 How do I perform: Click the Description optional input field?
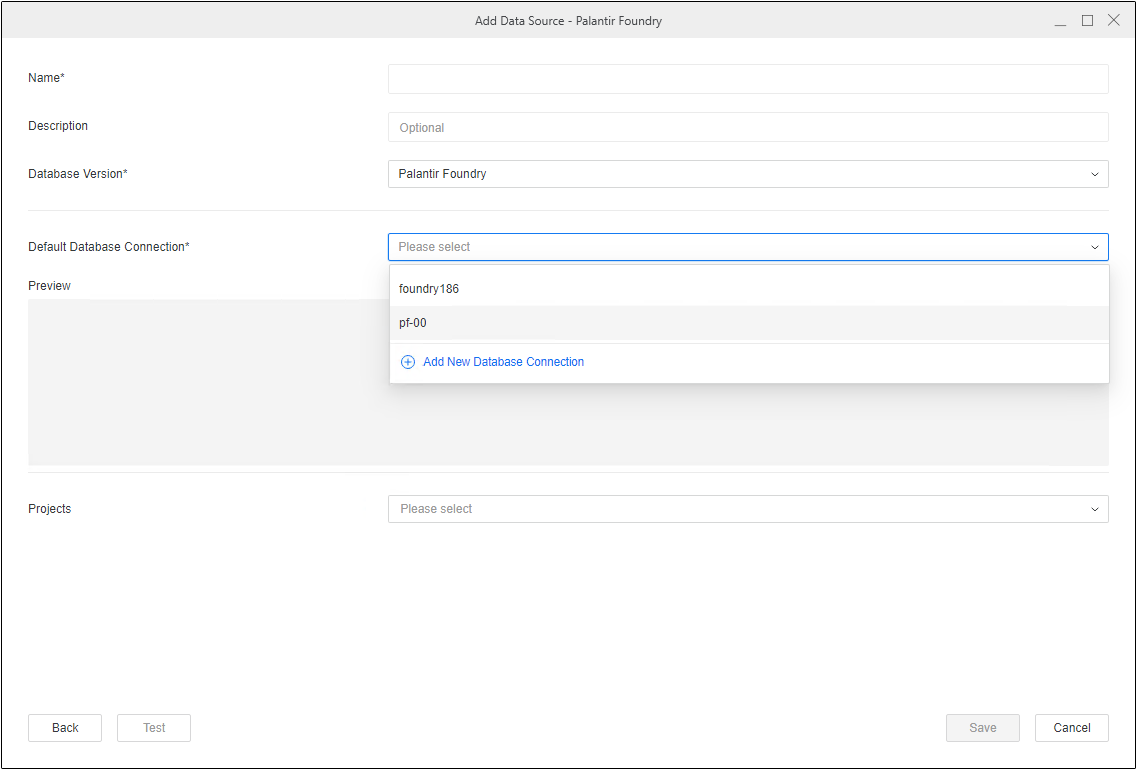tap(748, 127)
